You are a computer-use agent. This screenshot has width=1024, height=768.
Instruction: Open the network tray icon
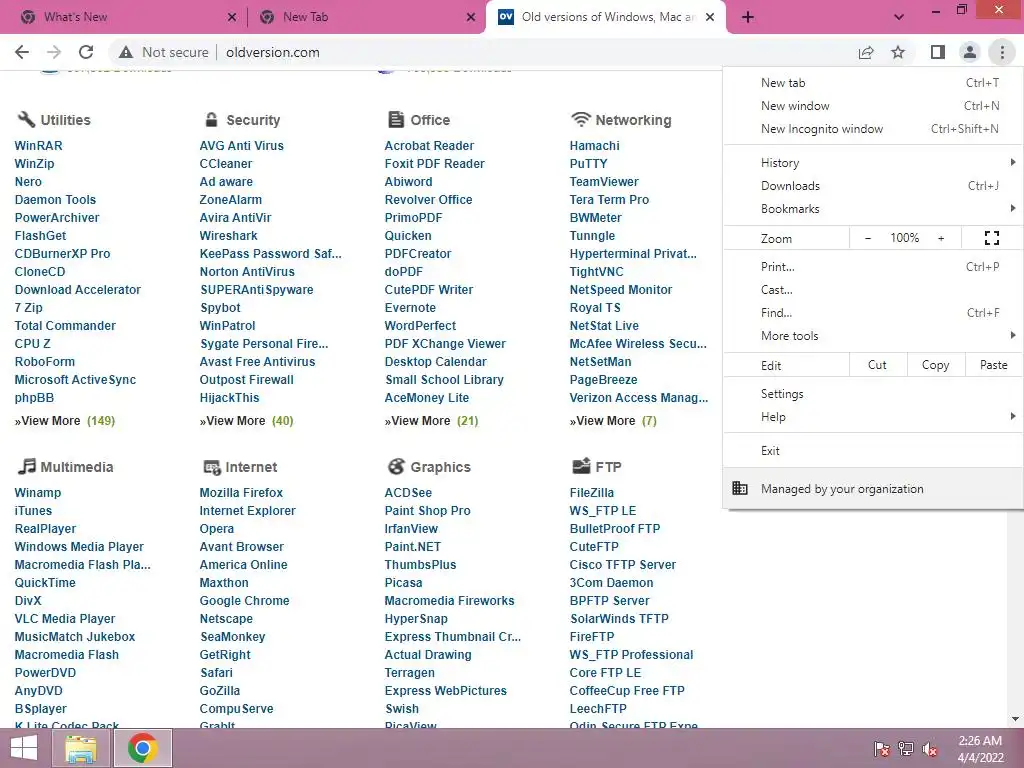(x=906, y=749)
